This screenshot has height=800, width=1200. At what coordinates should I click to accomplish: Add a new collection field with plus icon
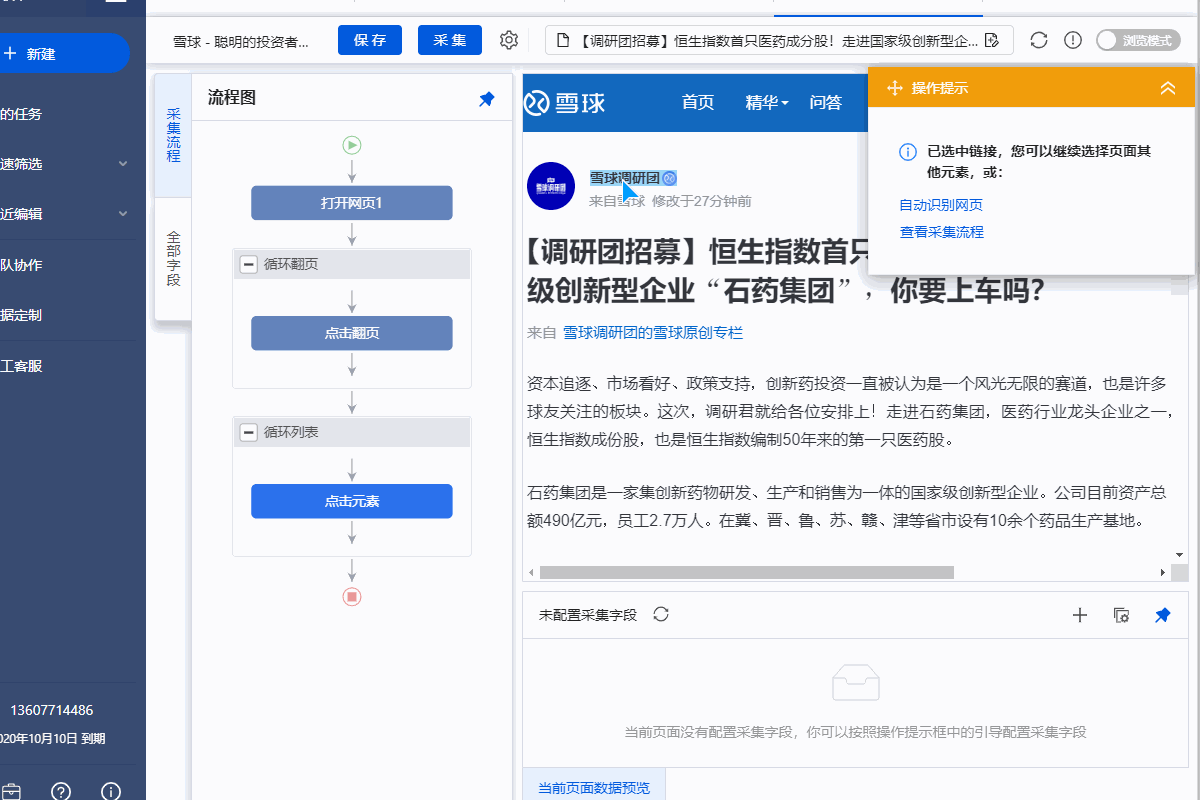[x=1080, y=615]
